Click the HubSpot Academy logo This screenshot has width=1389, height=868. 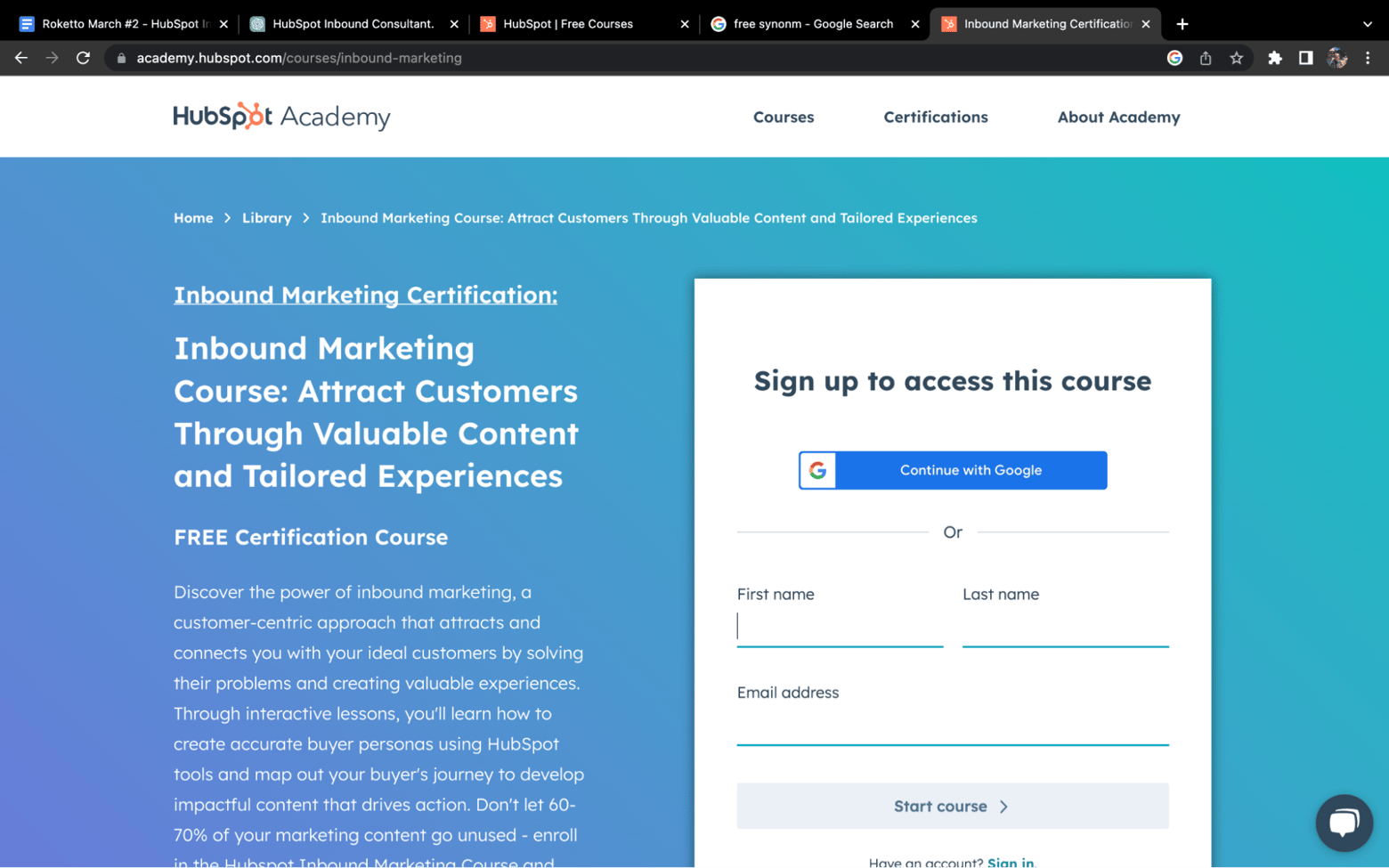click(x=281, y=116)
